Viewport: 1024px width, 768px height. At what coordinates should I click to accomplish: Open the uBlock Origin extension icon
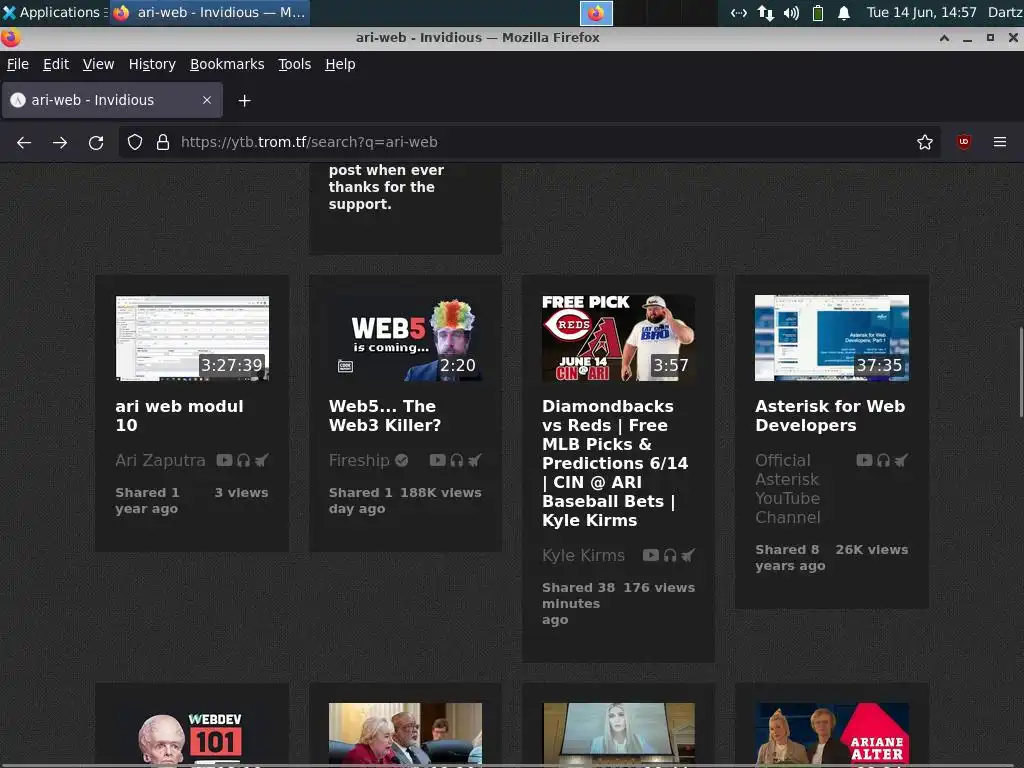964,142
